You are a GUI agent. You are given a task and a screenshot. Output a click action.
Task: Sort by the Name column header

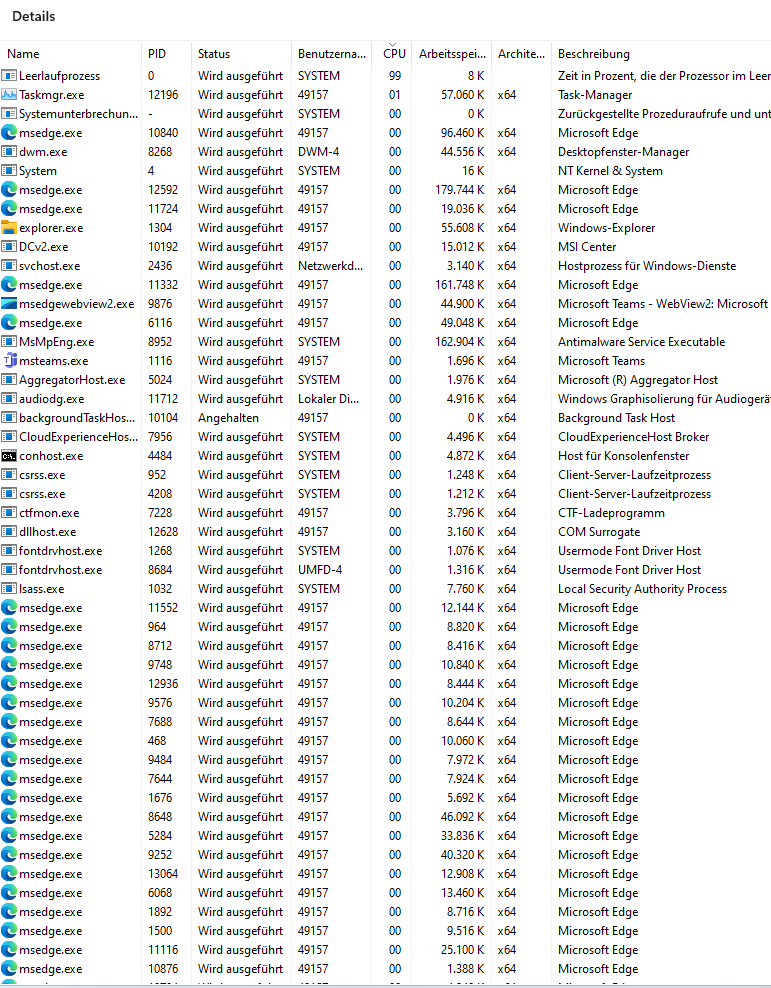click(71, 54)
